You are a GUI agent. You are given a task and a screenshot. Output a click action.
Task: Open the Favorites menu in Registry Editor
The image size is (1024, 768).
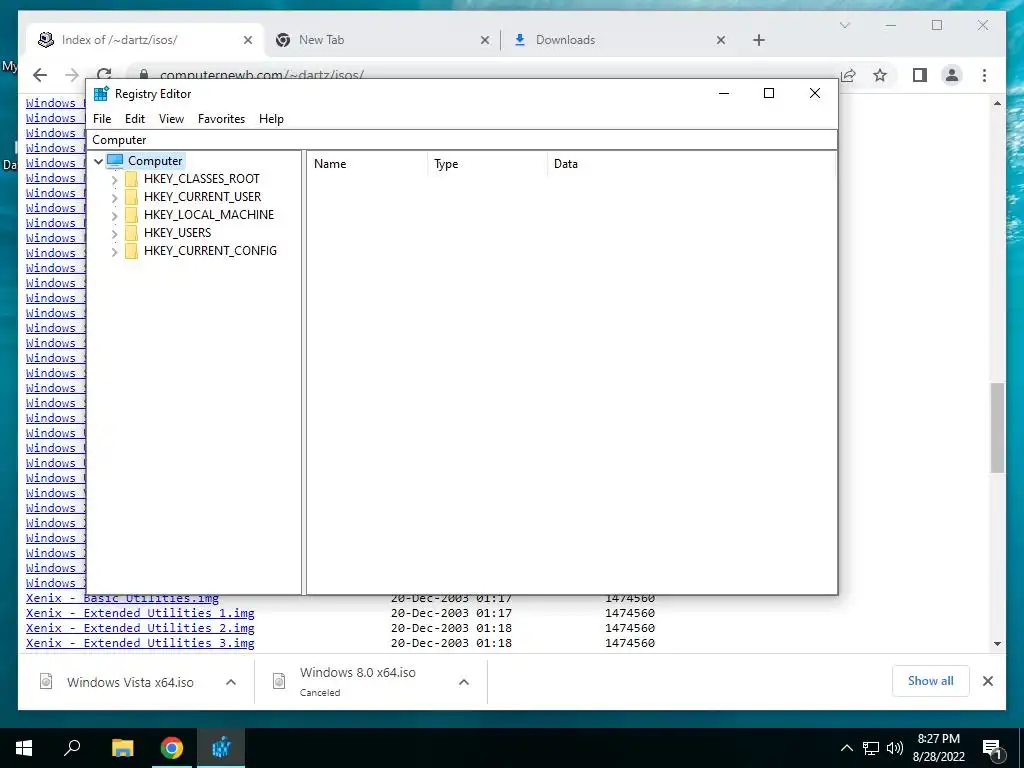tap(221, 119)
